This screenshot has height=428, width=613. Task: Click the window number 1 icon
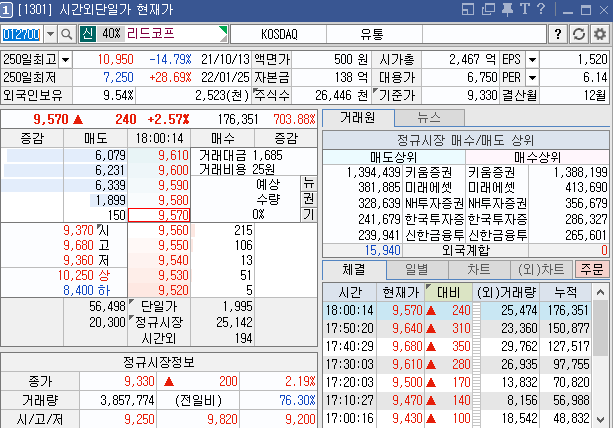[x=6, y=10]
